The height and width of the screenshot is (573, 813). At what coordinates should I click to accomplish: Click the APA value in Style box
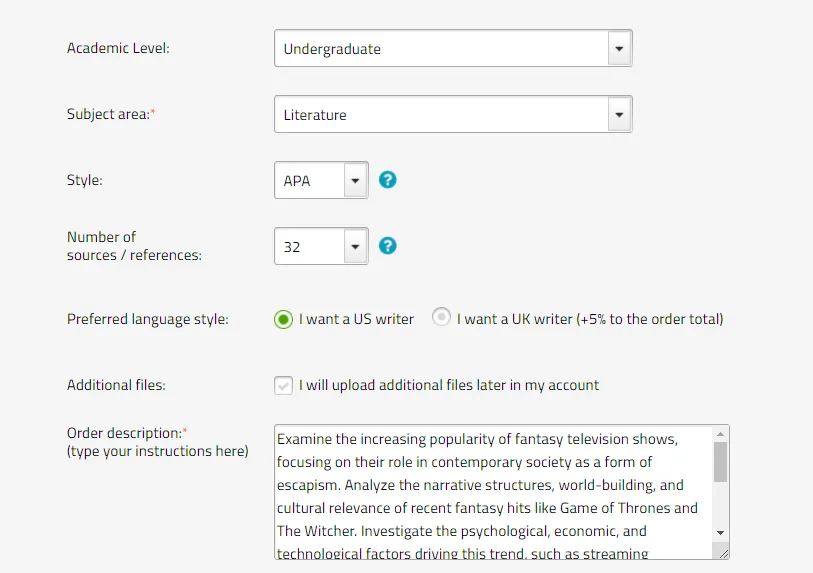point(297,180)
